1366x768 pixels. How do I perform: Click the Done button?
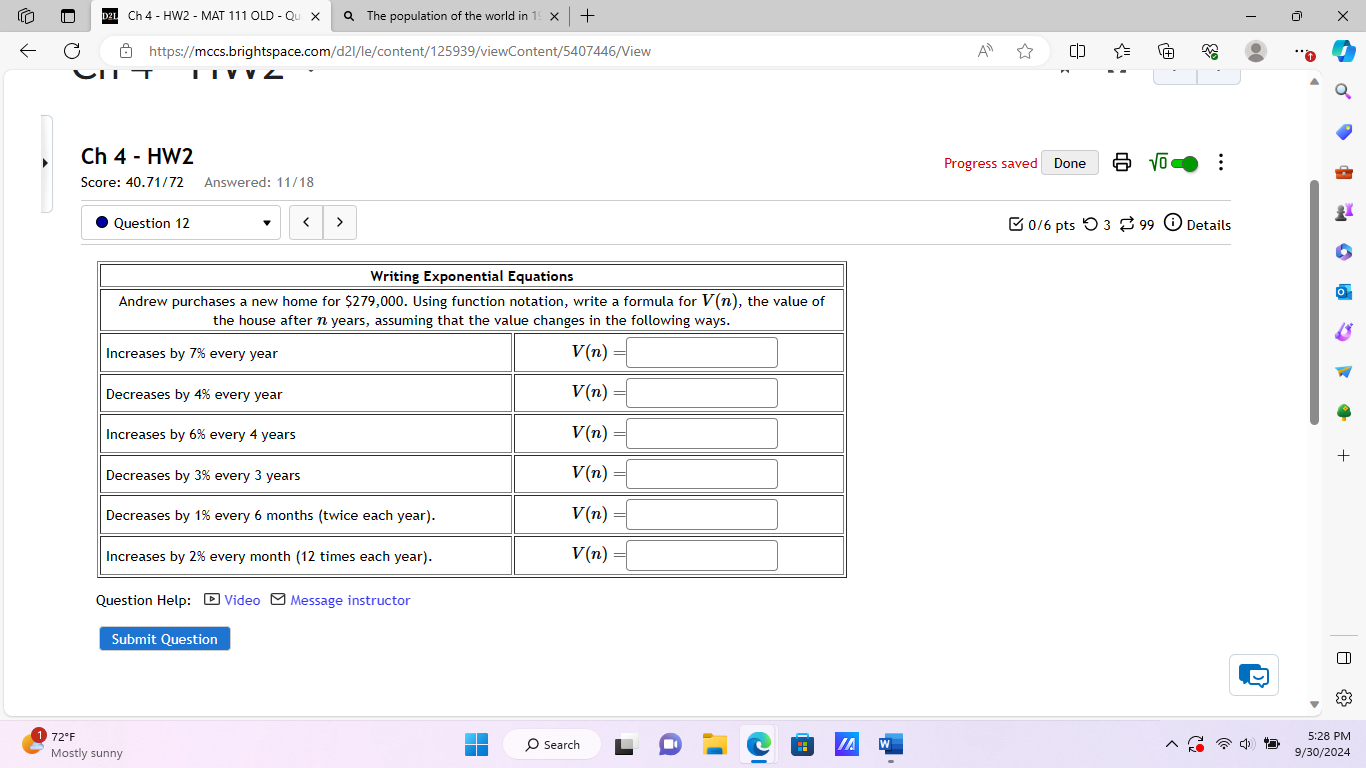click(x=1070, y=163)
